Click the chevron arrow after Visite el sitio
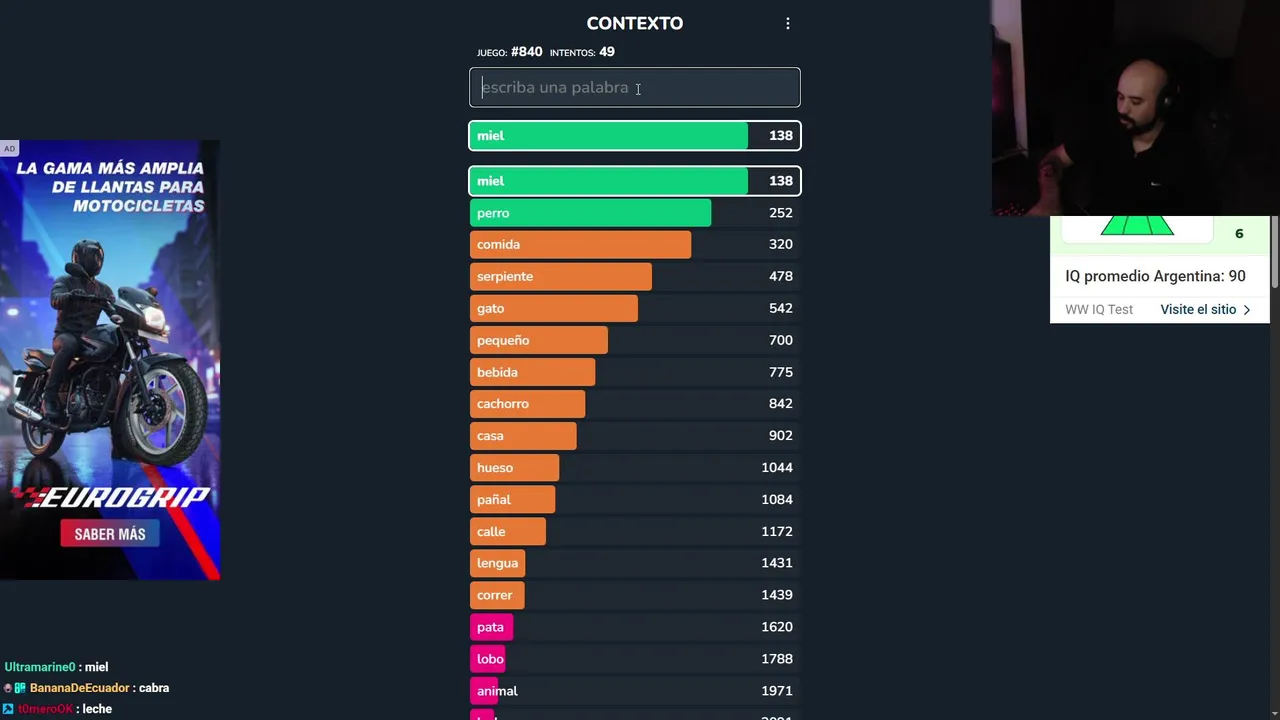 pyautogui.click(x=1247, y=310)
